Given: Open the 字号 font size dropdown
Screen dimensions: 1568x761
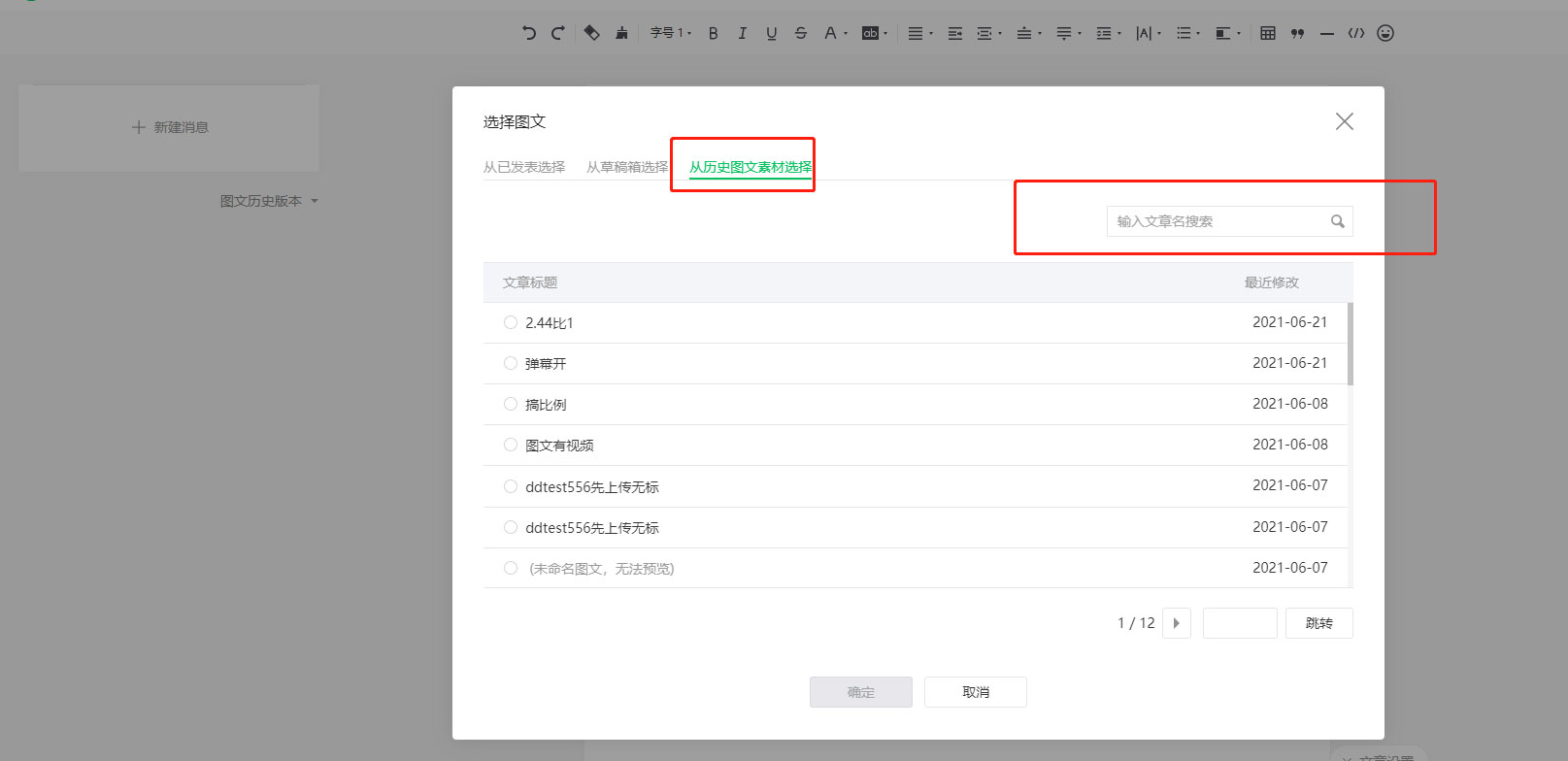Looking at the screenshot, I should (671, 33).
